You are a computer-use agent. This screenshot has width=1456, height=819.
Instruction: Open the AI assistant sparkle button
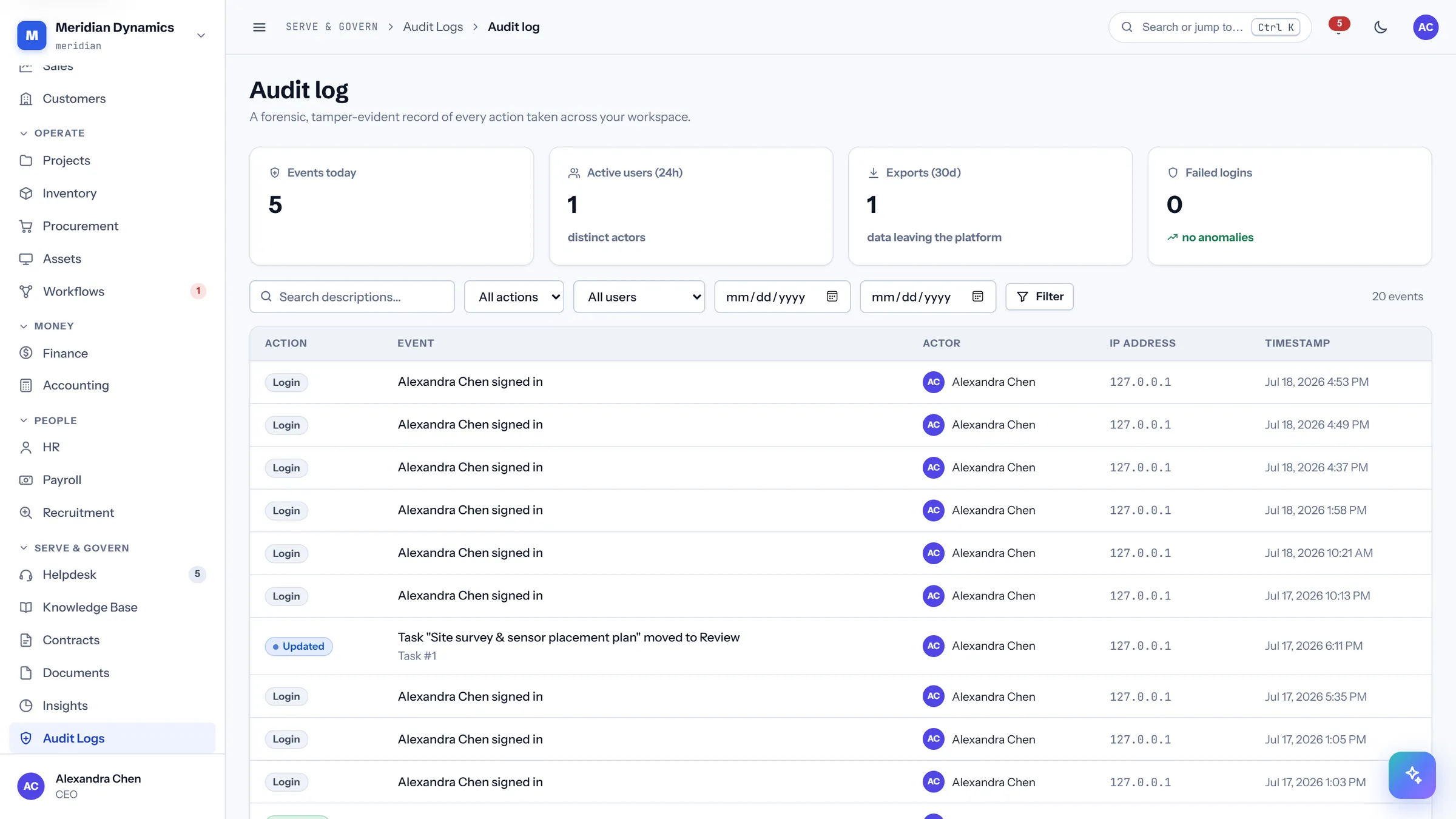click(x=1412, y=775)
